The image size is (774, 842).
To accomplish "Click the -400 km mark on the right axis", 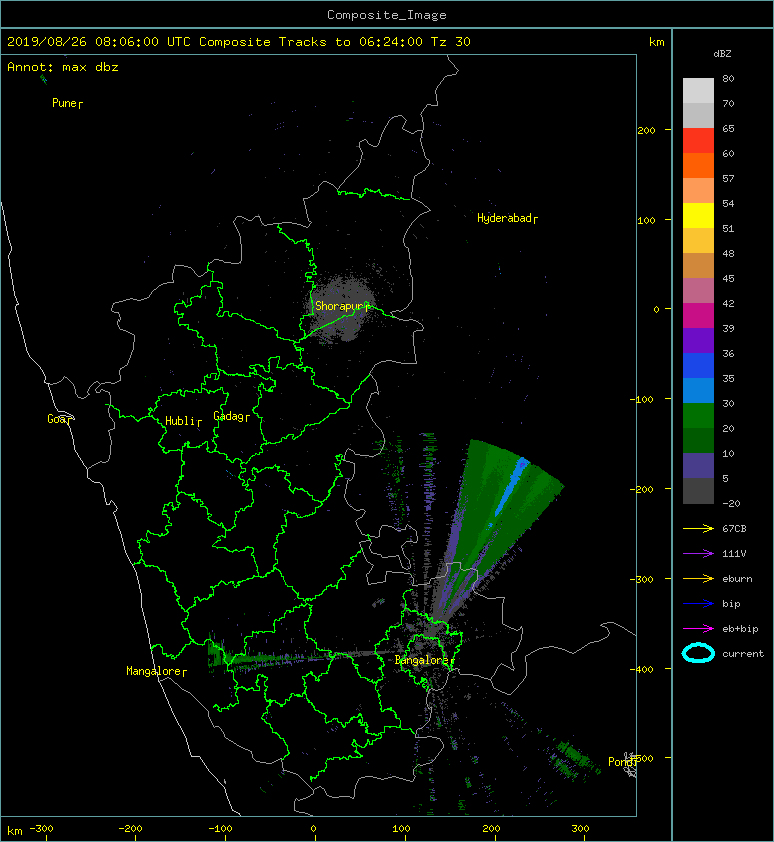I will 642,669.
